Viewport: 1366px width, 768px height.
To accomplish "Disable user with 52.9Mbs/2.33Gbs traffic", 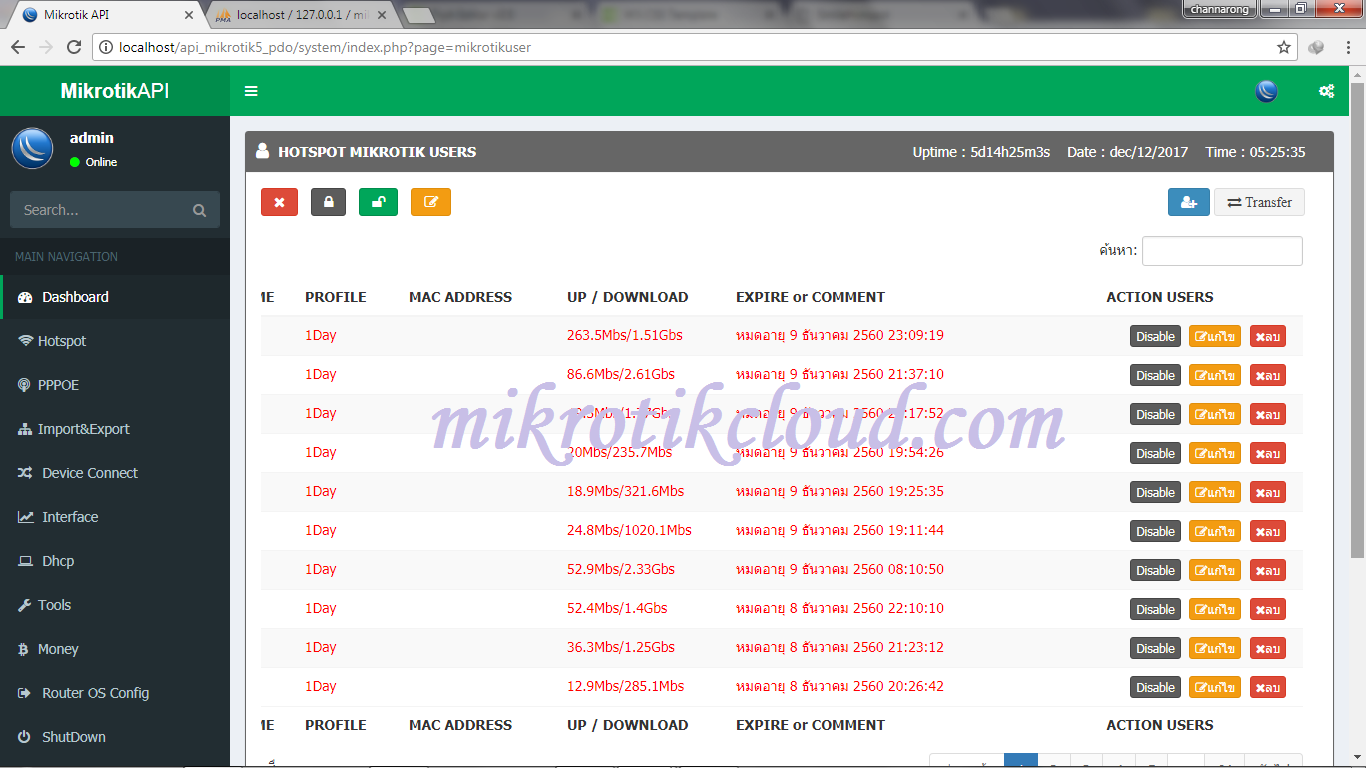I will (1155, 570).
